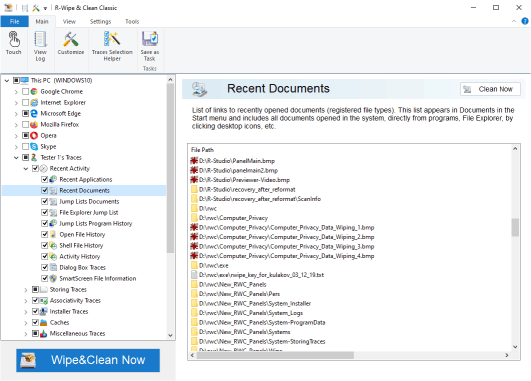Toggle the Storing Traces checkbox
The image size is (531, 381).
(35, 290)
